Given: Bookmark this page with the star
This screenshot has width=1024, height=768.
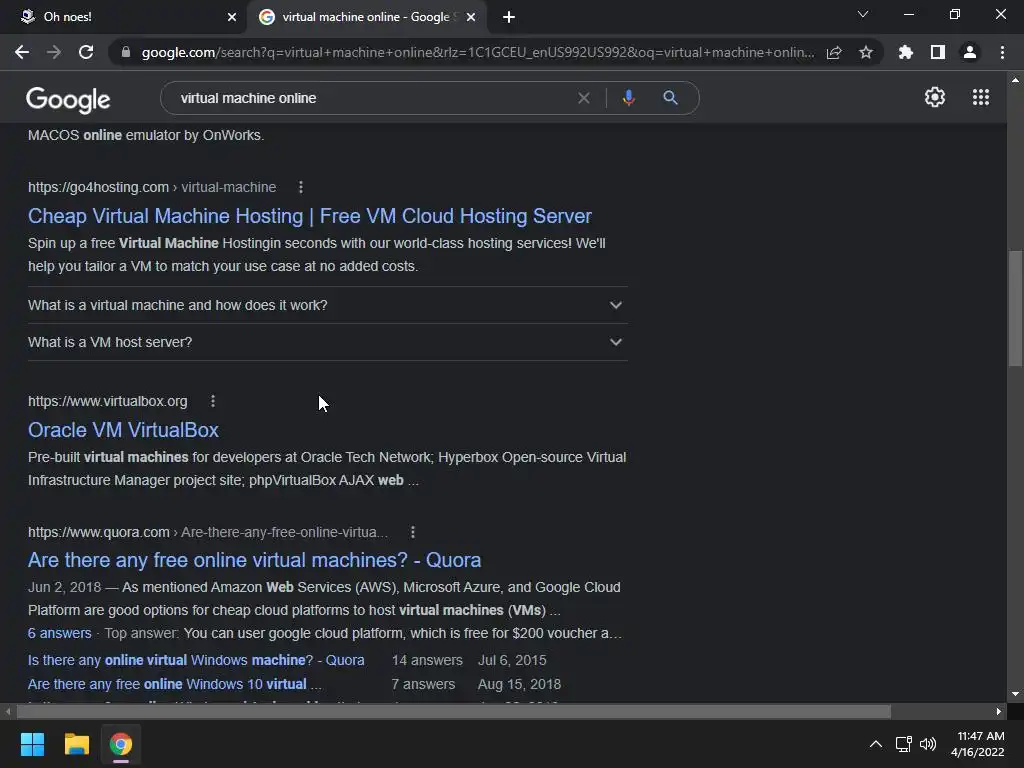Looking at the screenshot, I should point(866,52).
